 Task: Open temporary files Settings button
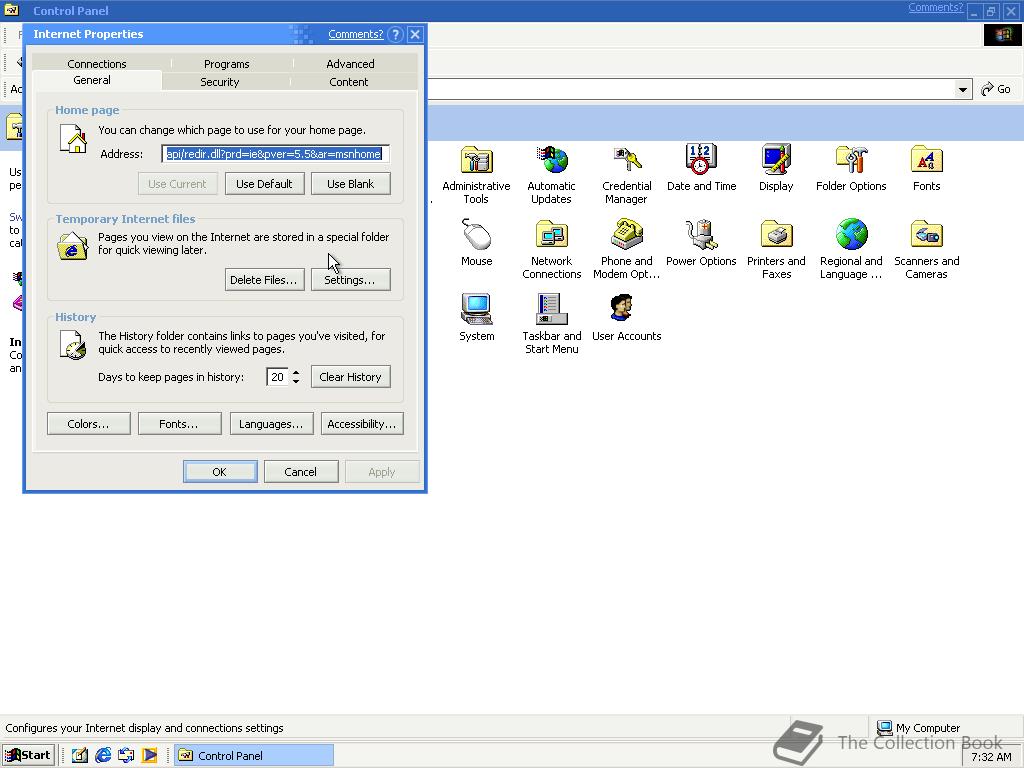click(x=351, y=280)
